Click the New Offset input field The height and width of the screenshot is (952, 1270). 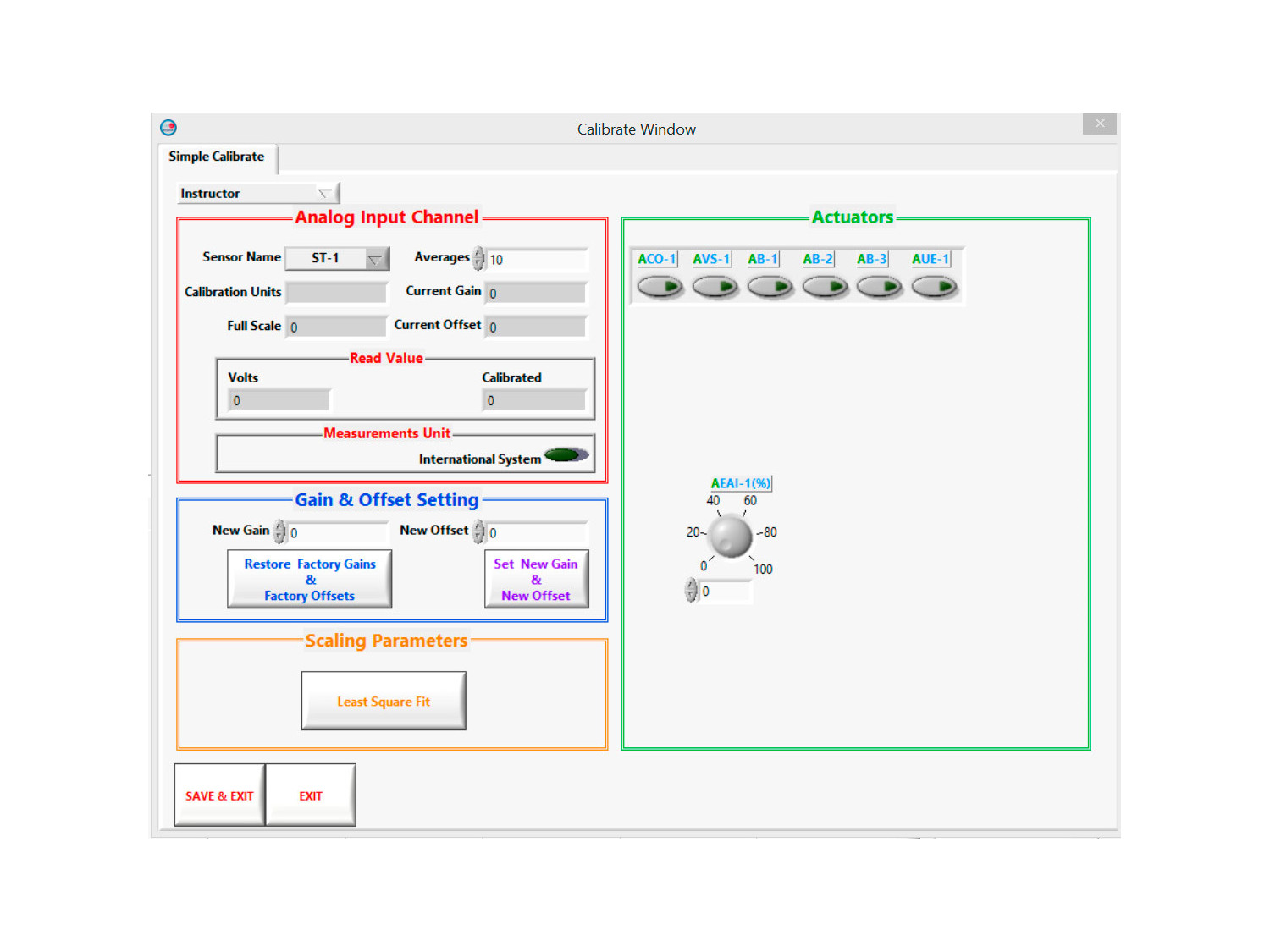pos(537,532)
